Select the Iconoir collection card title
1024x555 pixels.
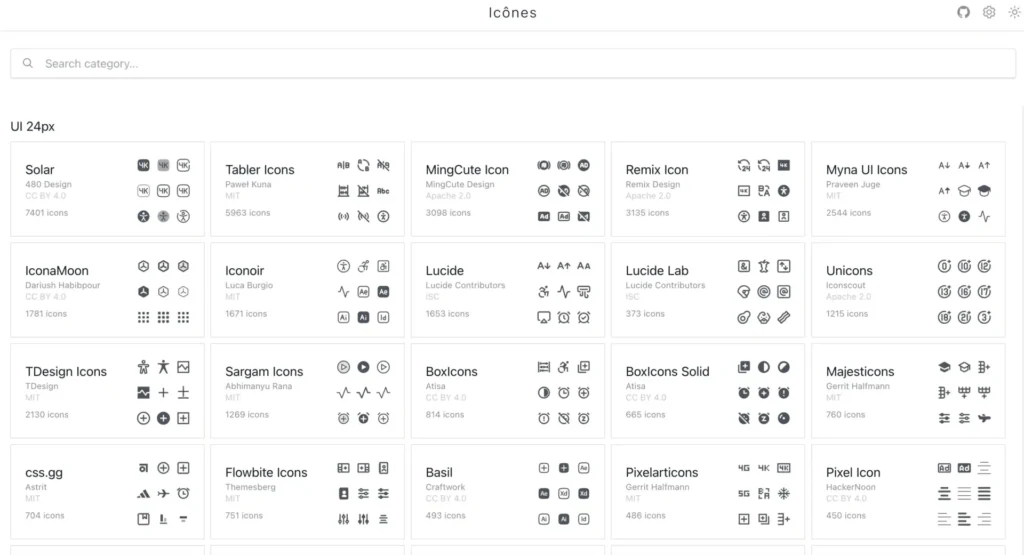tap(244, 270)
